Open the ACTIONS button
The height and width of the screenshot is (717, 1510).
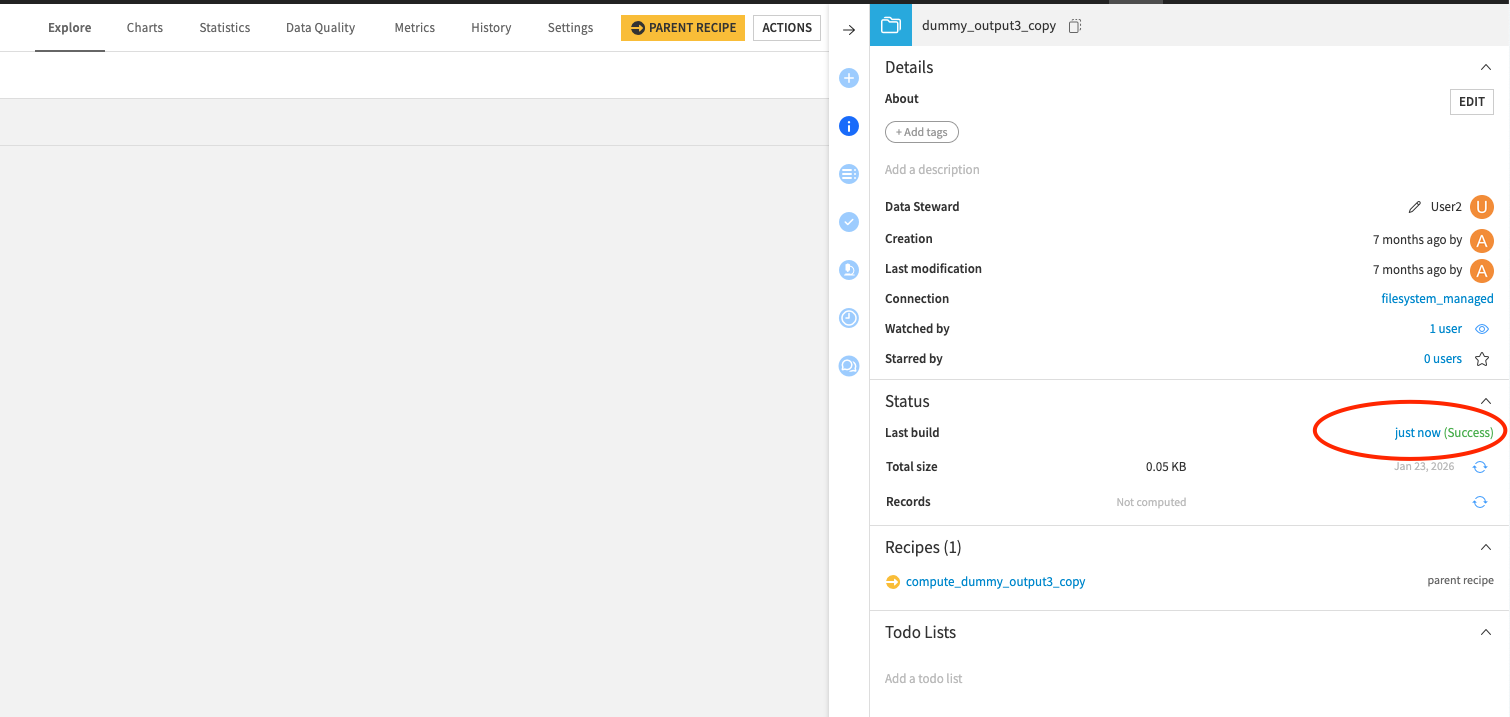(x=787, y=28)
